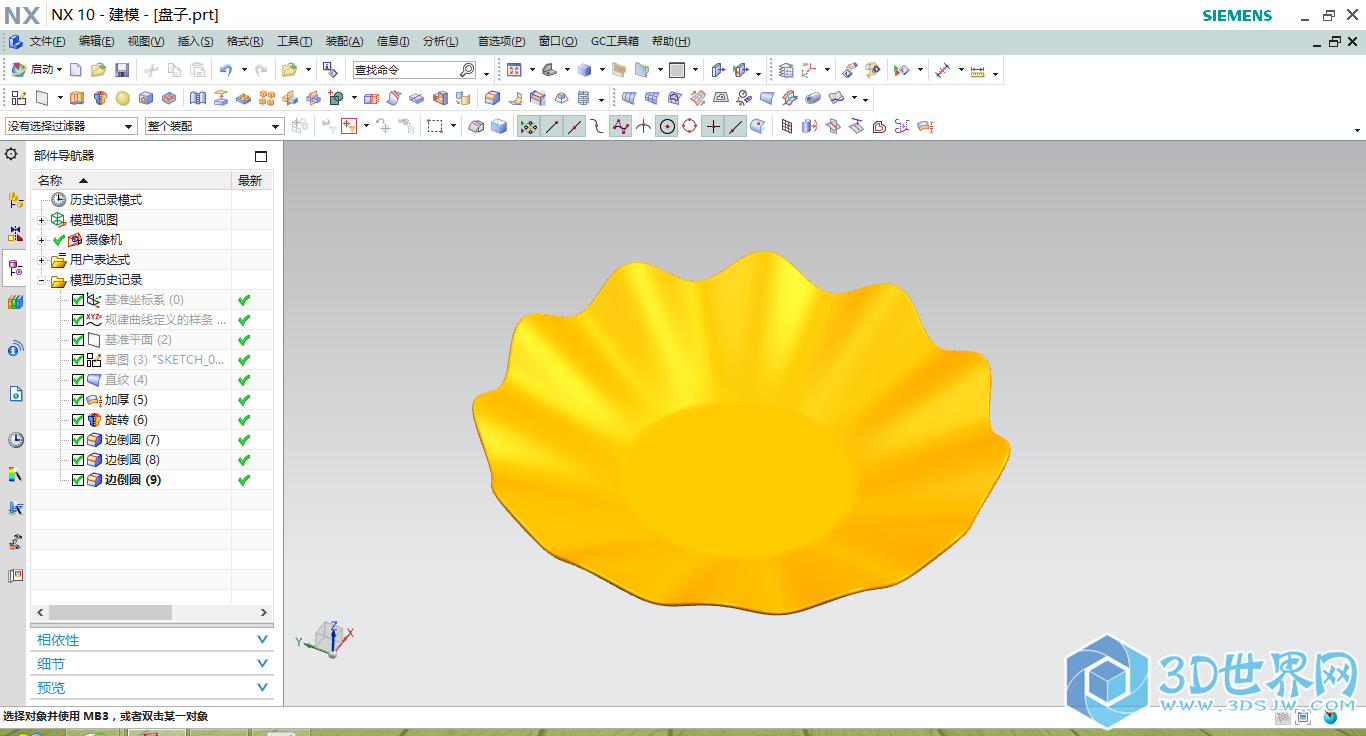This screenshot has width=1366, height=736.
Task: Open the 没有选择过滤器 selection filter dropdown
Action: pos(71,126)
